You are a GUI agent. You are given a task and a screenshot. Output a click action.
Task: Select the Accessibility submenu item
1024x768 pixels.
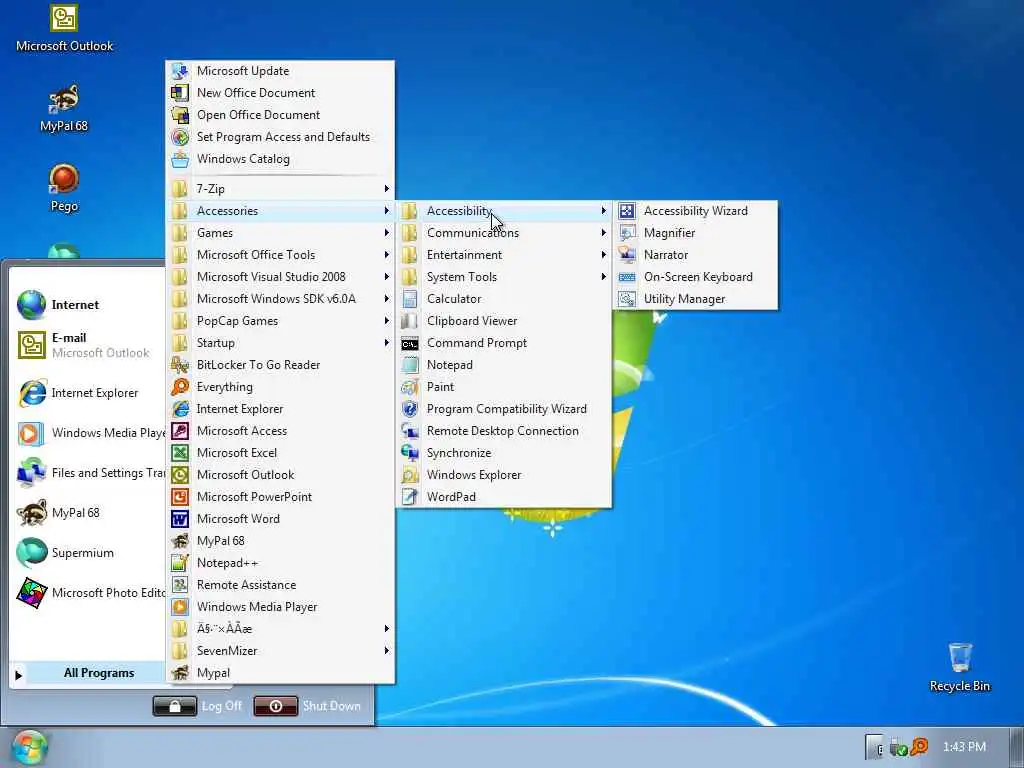(504, 211)
